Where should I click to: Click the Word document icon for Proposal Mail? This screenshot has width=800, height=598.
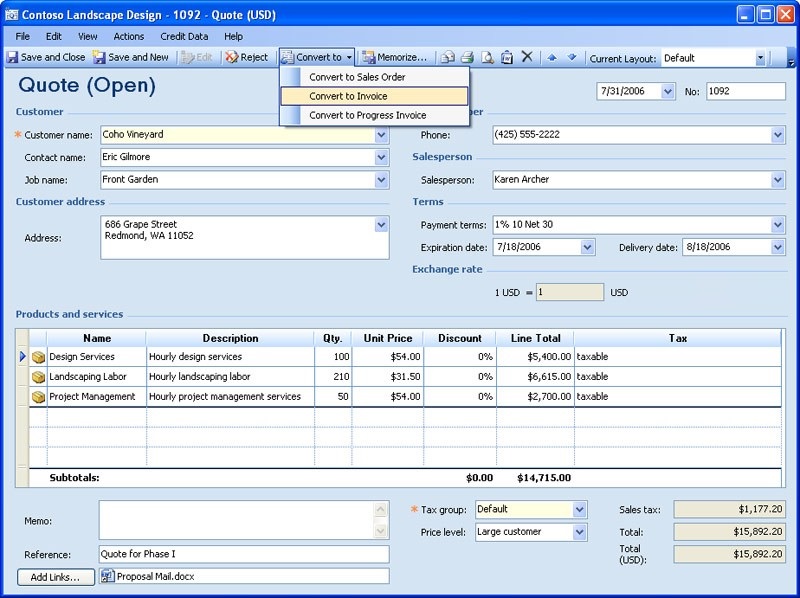[107, 577]
